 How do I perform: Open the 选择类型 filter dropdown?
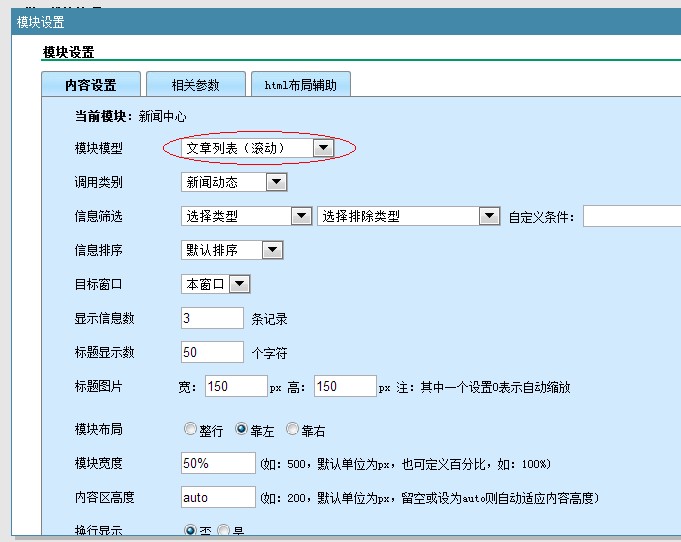pyautogui.click(x=246, y=216)
